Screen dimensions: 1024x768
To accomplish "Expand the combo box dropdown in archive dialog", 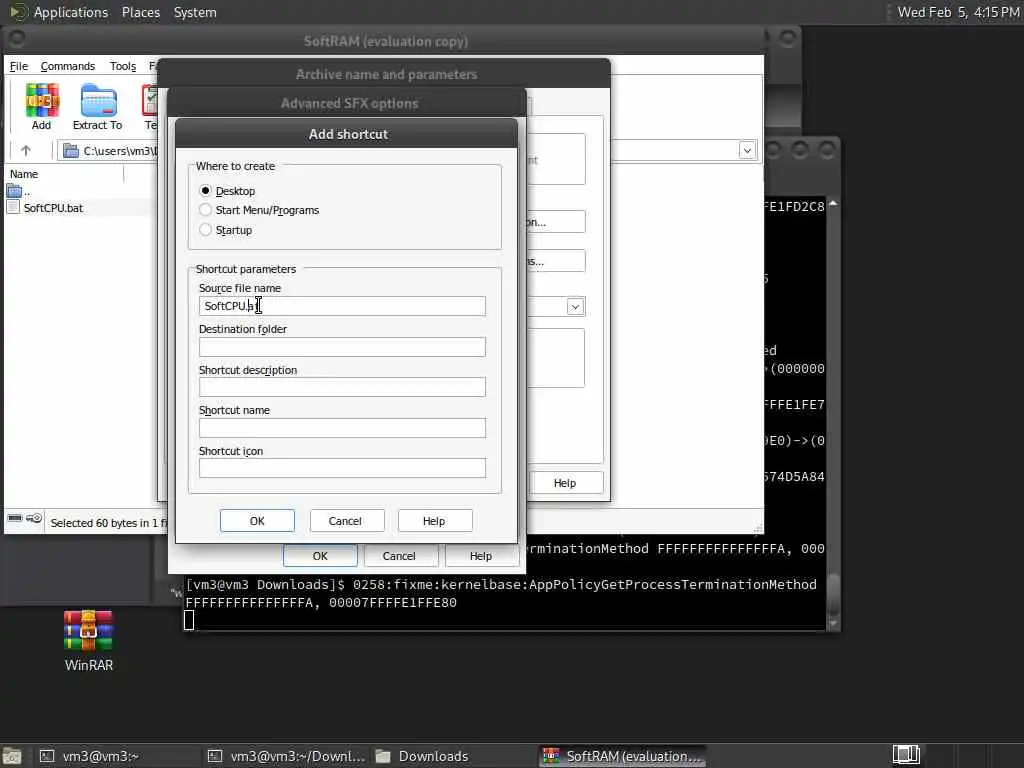I will pyautogui.click(x=575, y=307).
